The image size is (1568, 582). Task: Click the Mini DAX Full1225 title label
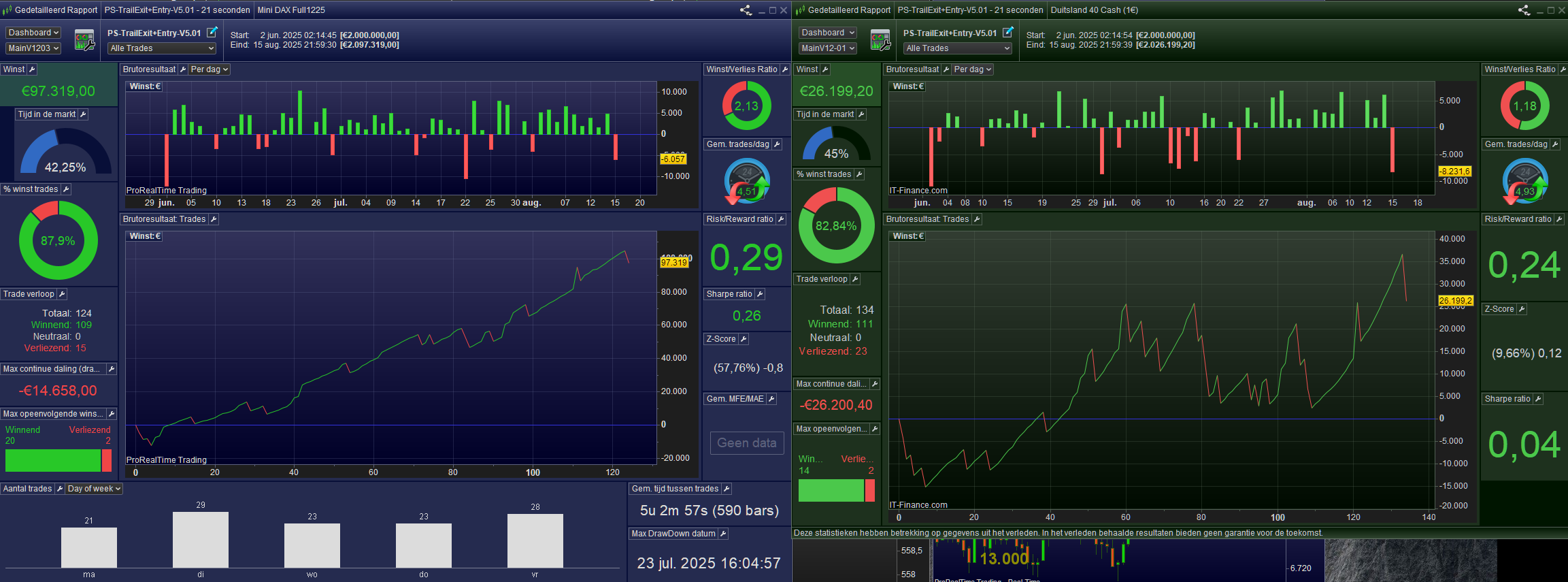click(x=291, y=10)
